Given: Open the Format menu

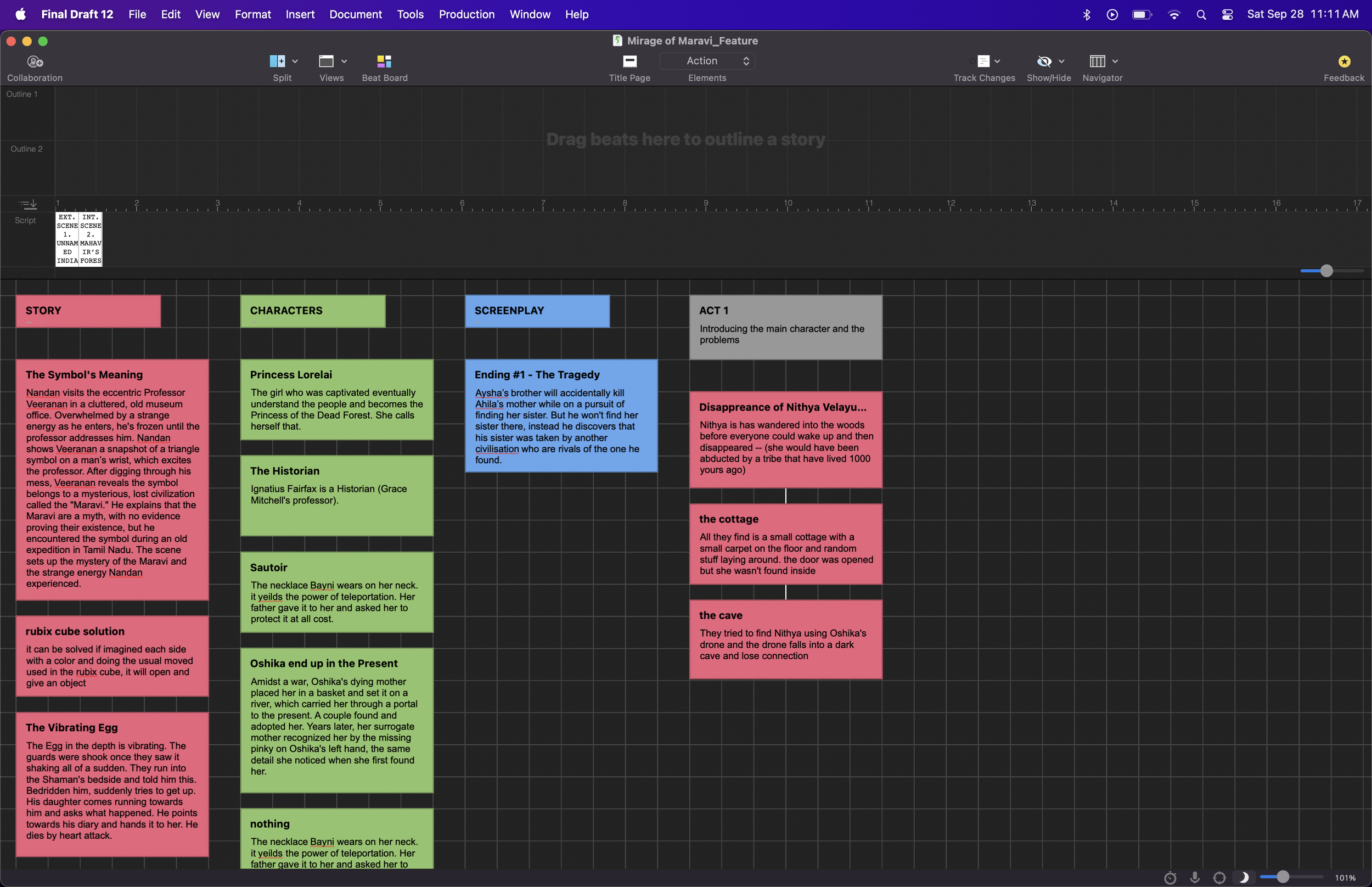Looking at the screenshot, I should [x=252, y=14].
